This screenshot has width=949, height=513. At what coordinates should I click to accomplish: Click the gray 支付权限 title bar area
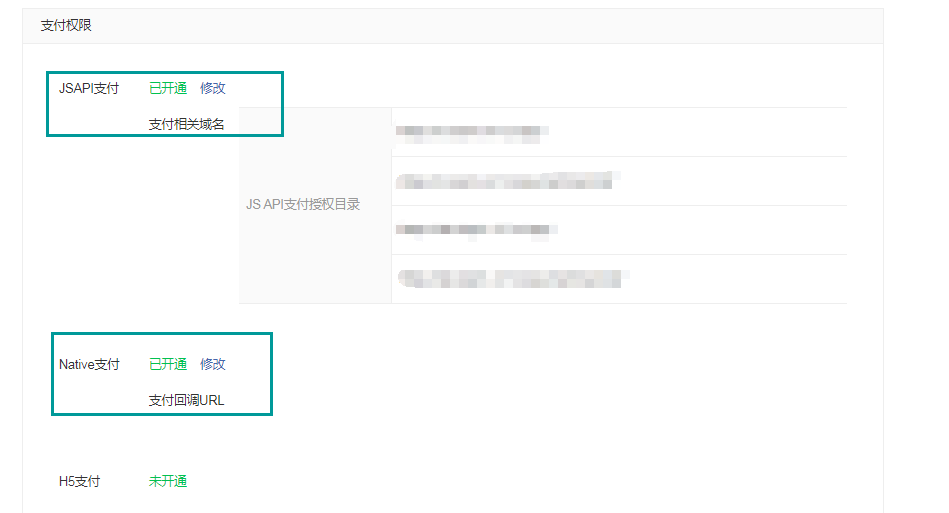[453, 26]
